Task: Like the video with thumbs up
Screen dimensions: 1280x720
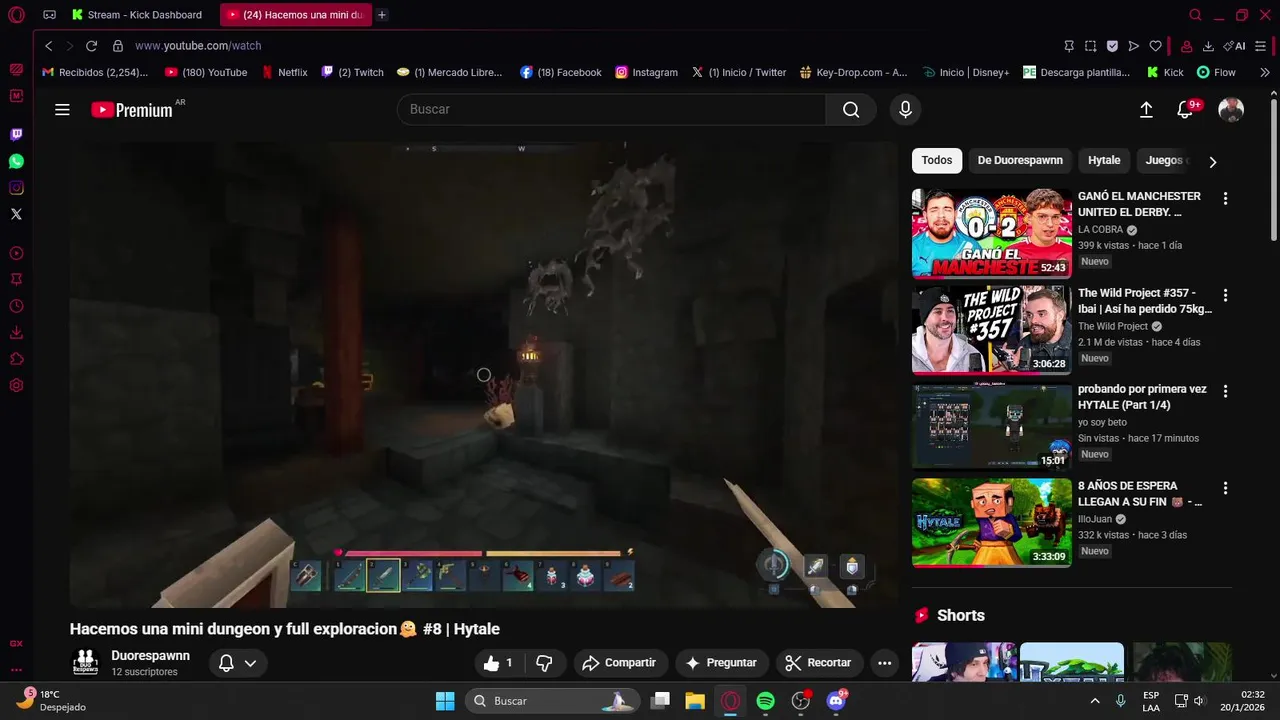Action: click(500, 663)
